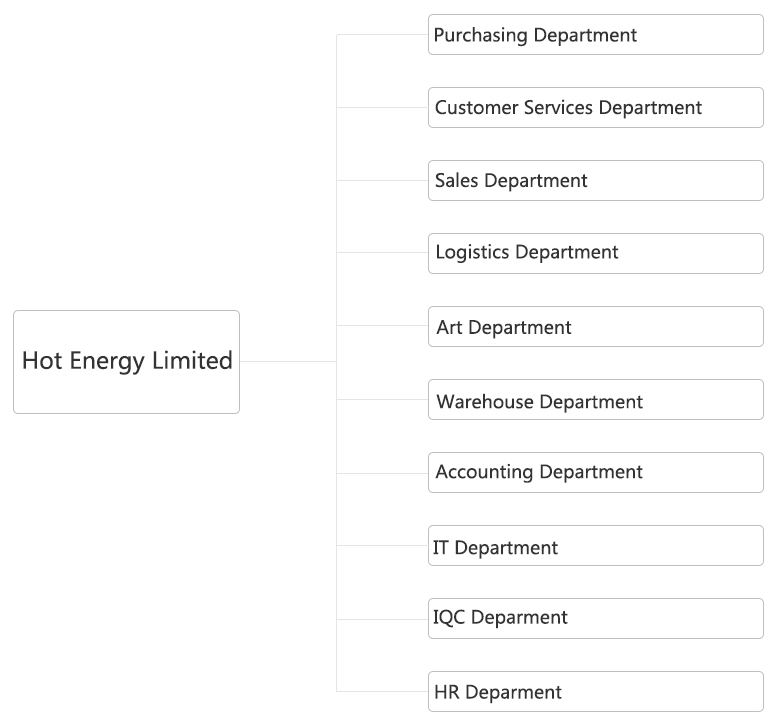Select the Hot Energy Limited root node
Image resolution: width=779 pixels, height=724 pixels.
[126, 362]
